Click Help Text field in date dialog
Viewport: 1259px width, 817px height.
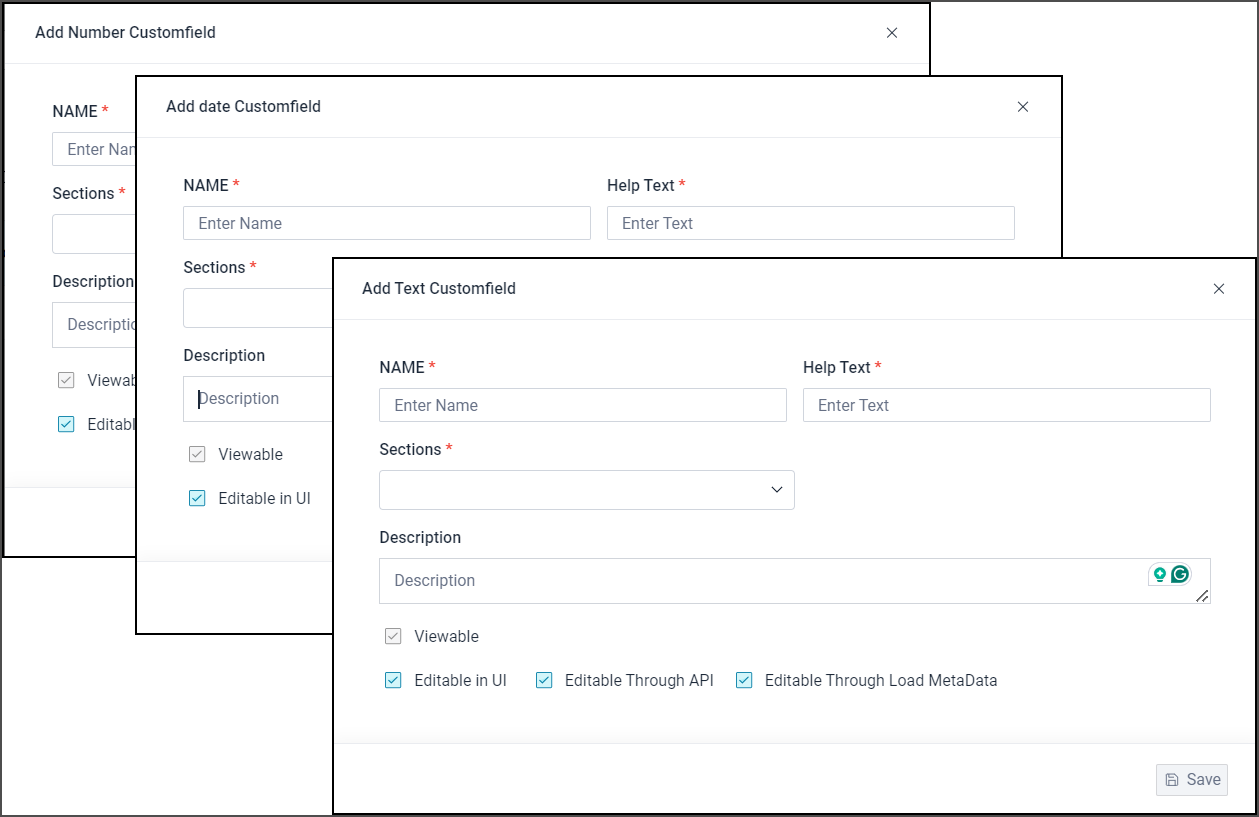coord(810,223)
